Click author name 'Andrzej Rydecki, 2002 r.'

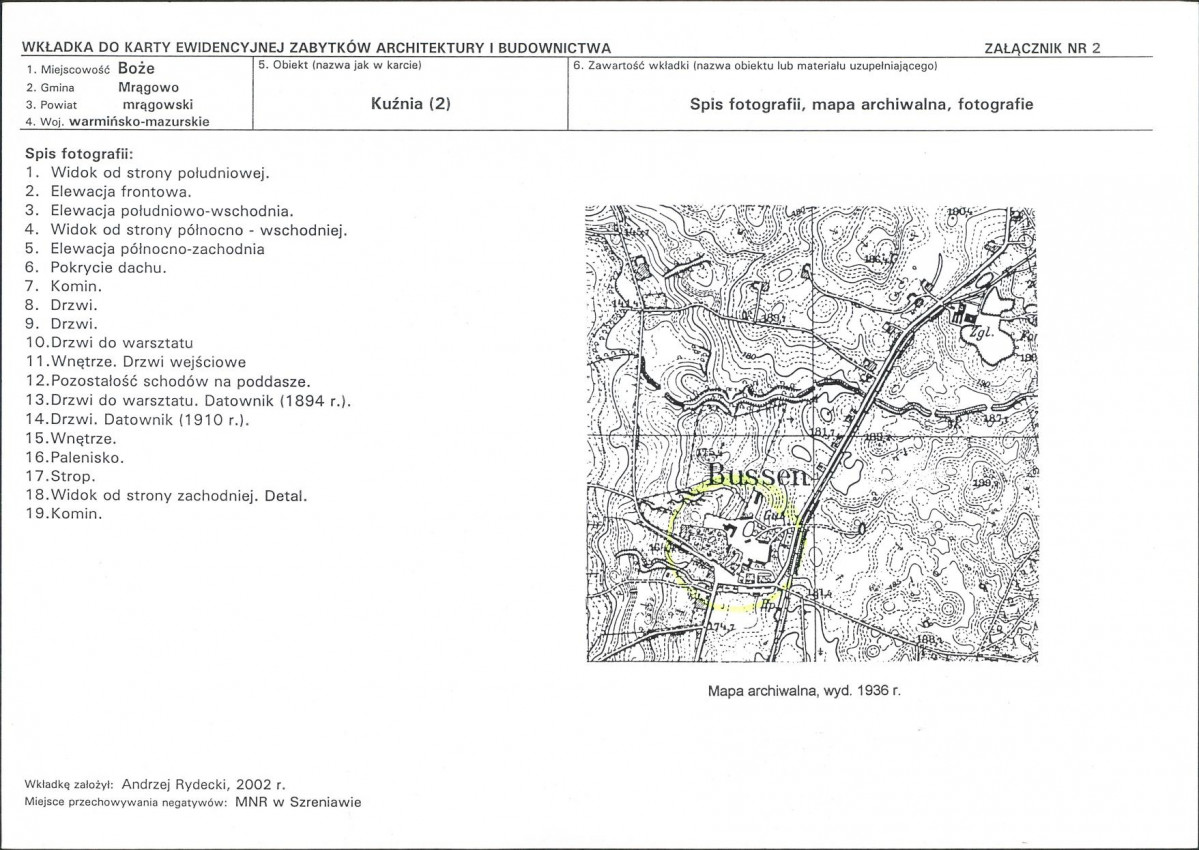[203, 784]
